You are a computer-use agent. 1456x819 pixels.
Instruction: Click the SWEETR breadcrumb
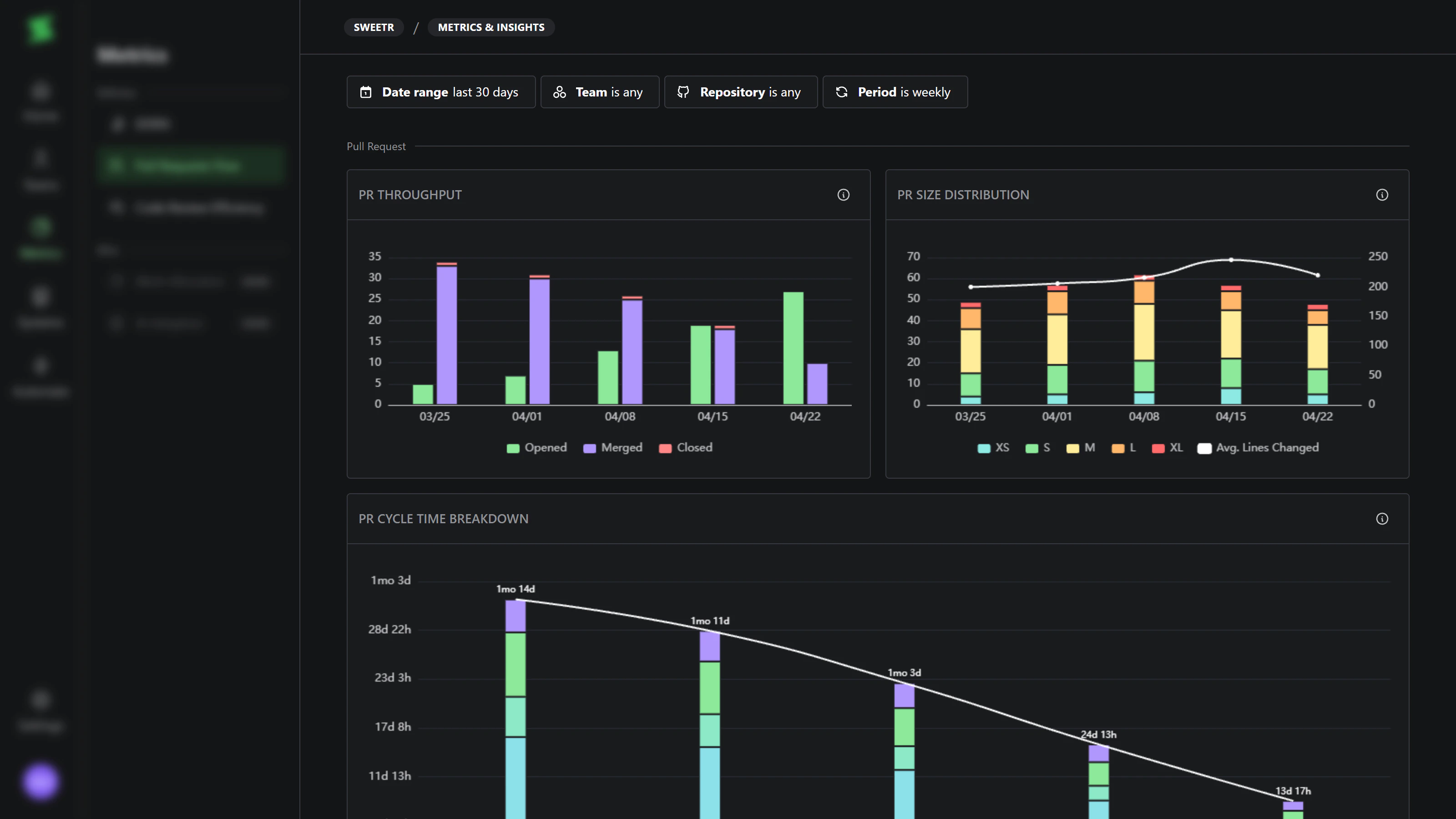[x=374, y=27]
